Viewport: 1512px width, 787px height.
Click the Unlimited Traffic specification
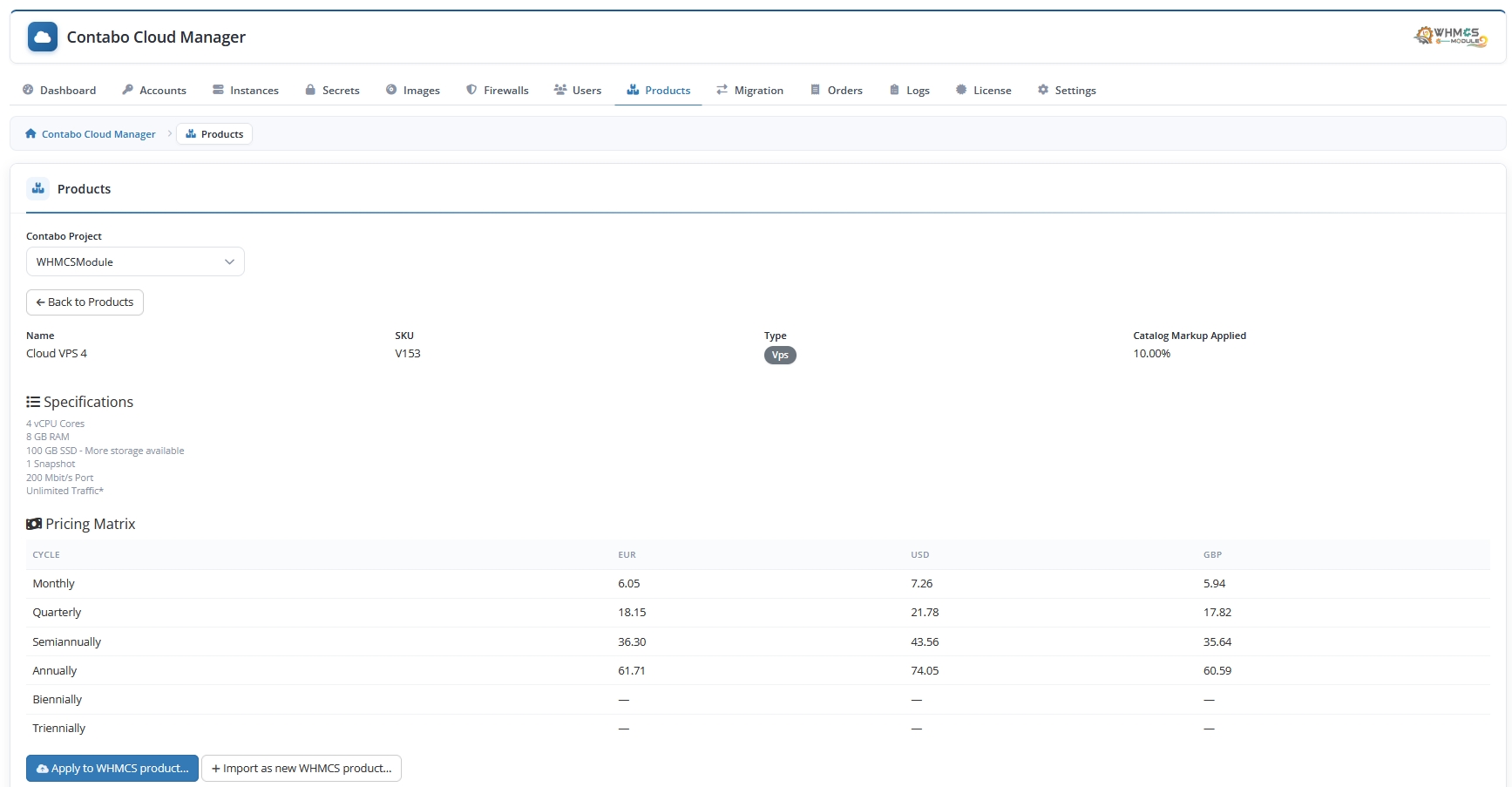pos(64,491)
